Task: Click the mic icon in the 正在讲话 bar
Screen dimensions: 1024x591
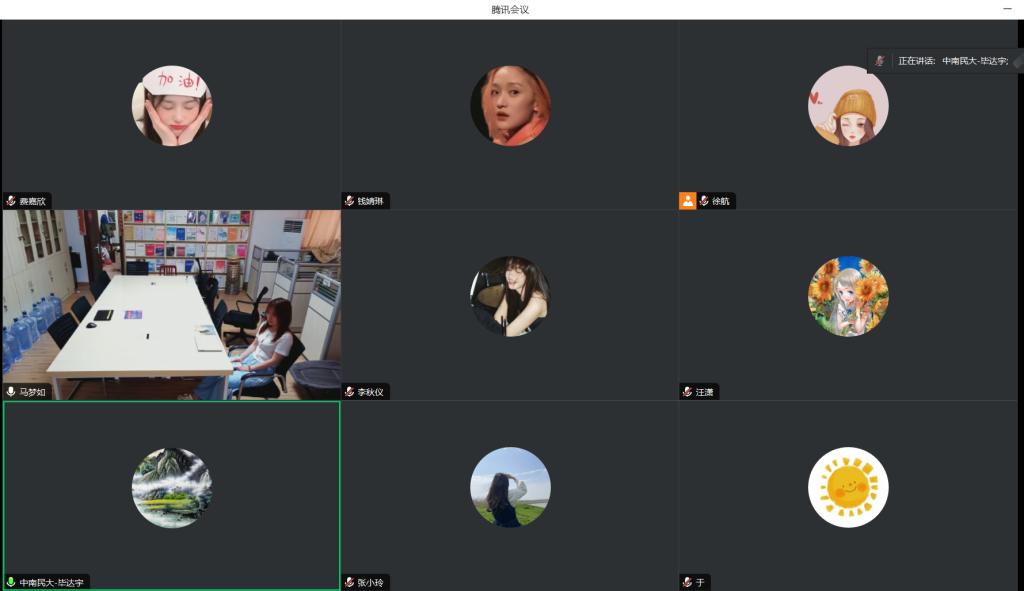Action: [x=880, y=61]
